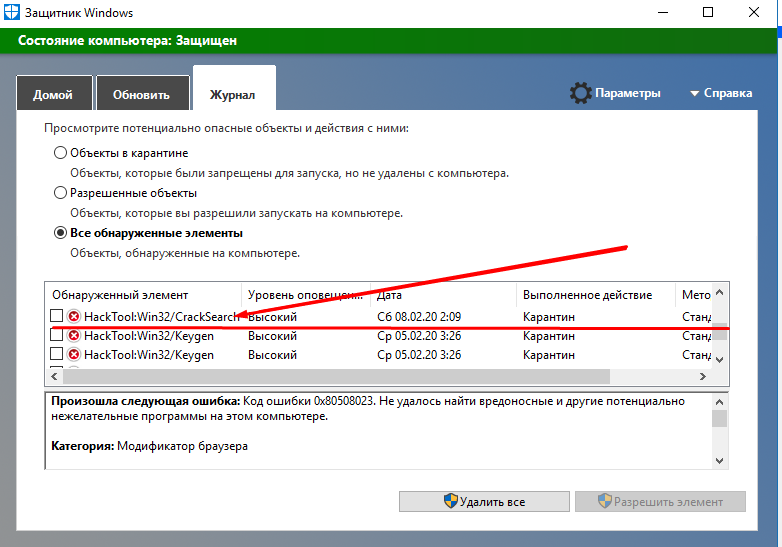Switch to the Обновить tab

click(x=143, y=93)
